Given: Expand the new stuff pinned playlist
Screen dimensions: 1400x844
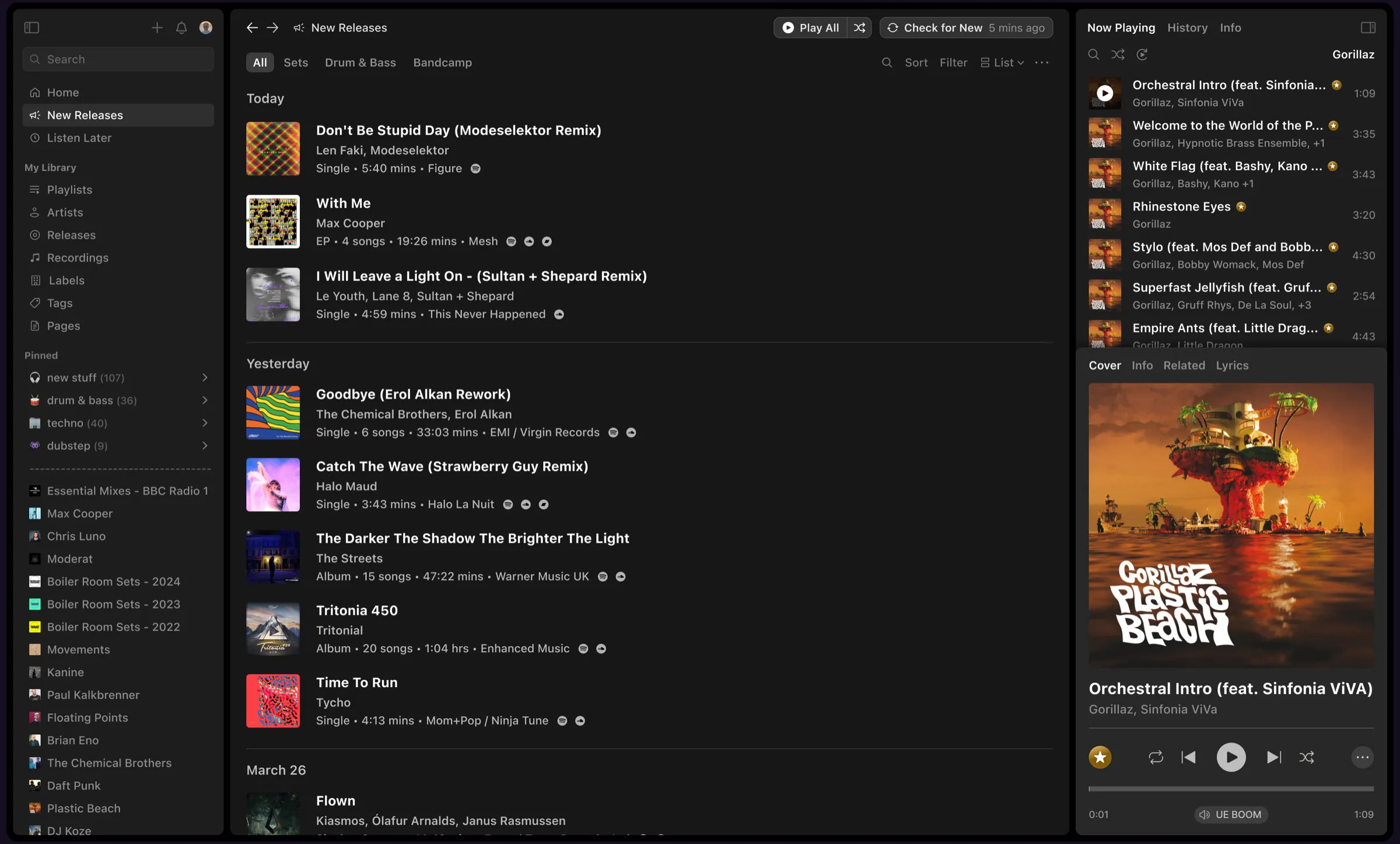Looking at the screenshot, I should [205, 377].
